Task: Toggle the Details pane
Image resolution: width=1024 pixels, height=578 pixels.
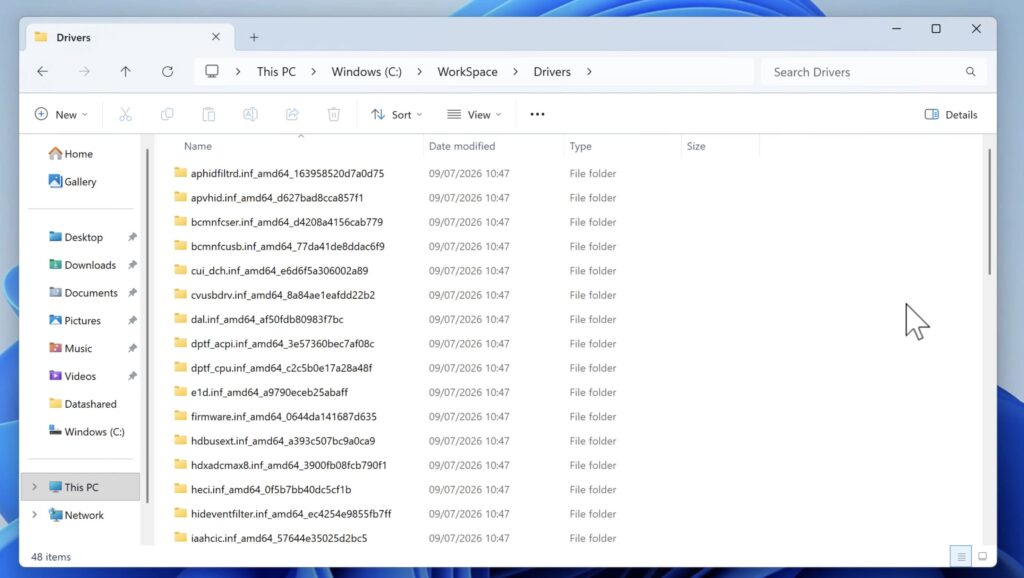Action: pos(951,114)
